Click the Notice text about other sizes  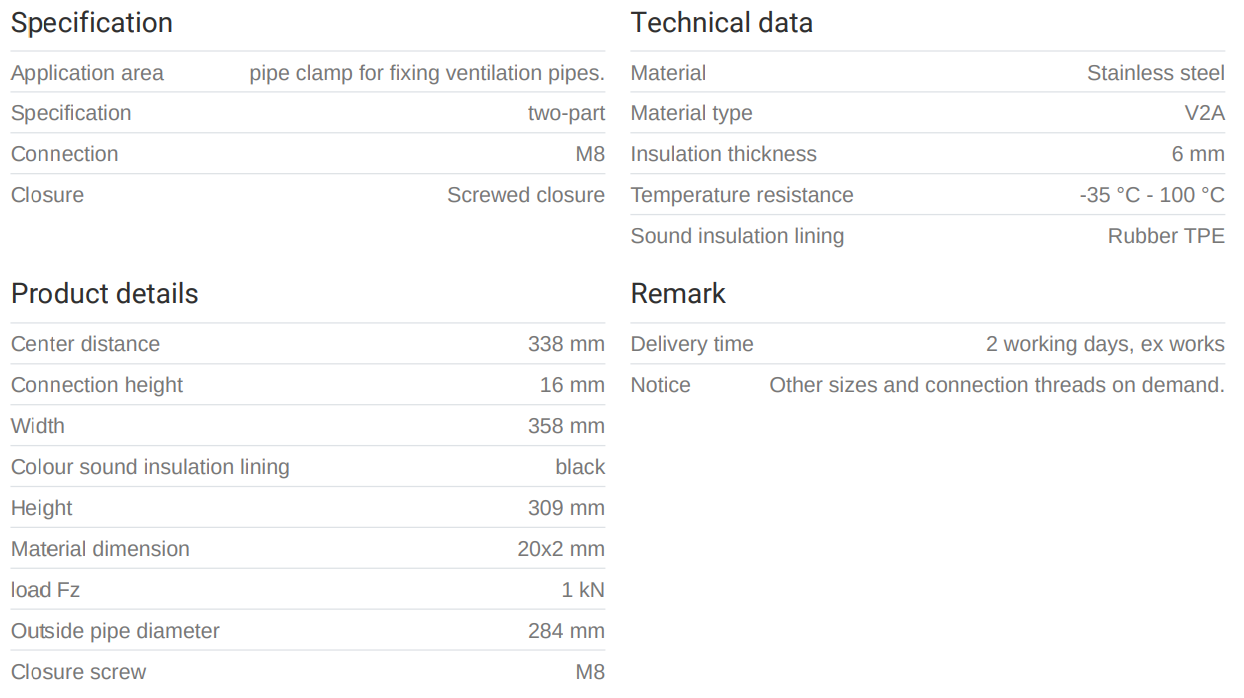click(x=996, y=385)
